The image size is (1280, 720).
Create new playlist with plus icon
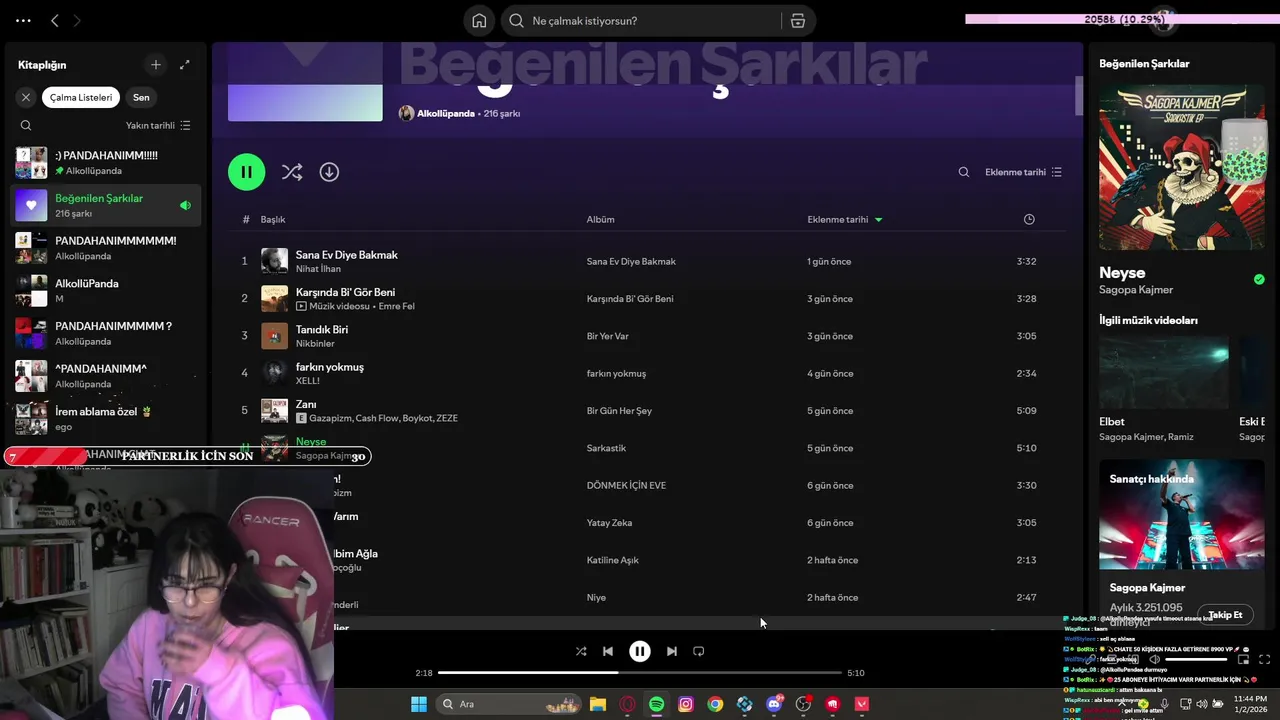pyautogui.click(x=155, y=65)
